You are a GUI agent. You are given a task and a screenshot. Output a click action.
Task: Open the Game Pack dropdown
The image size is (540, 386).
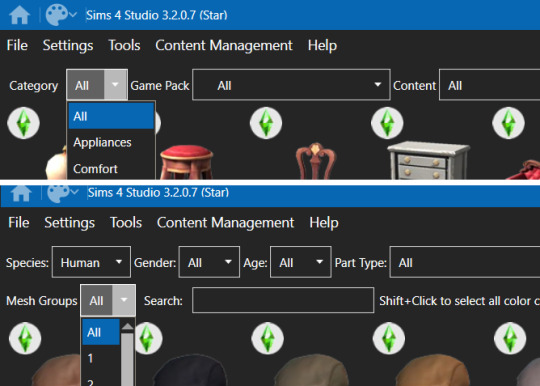(291, 85)
